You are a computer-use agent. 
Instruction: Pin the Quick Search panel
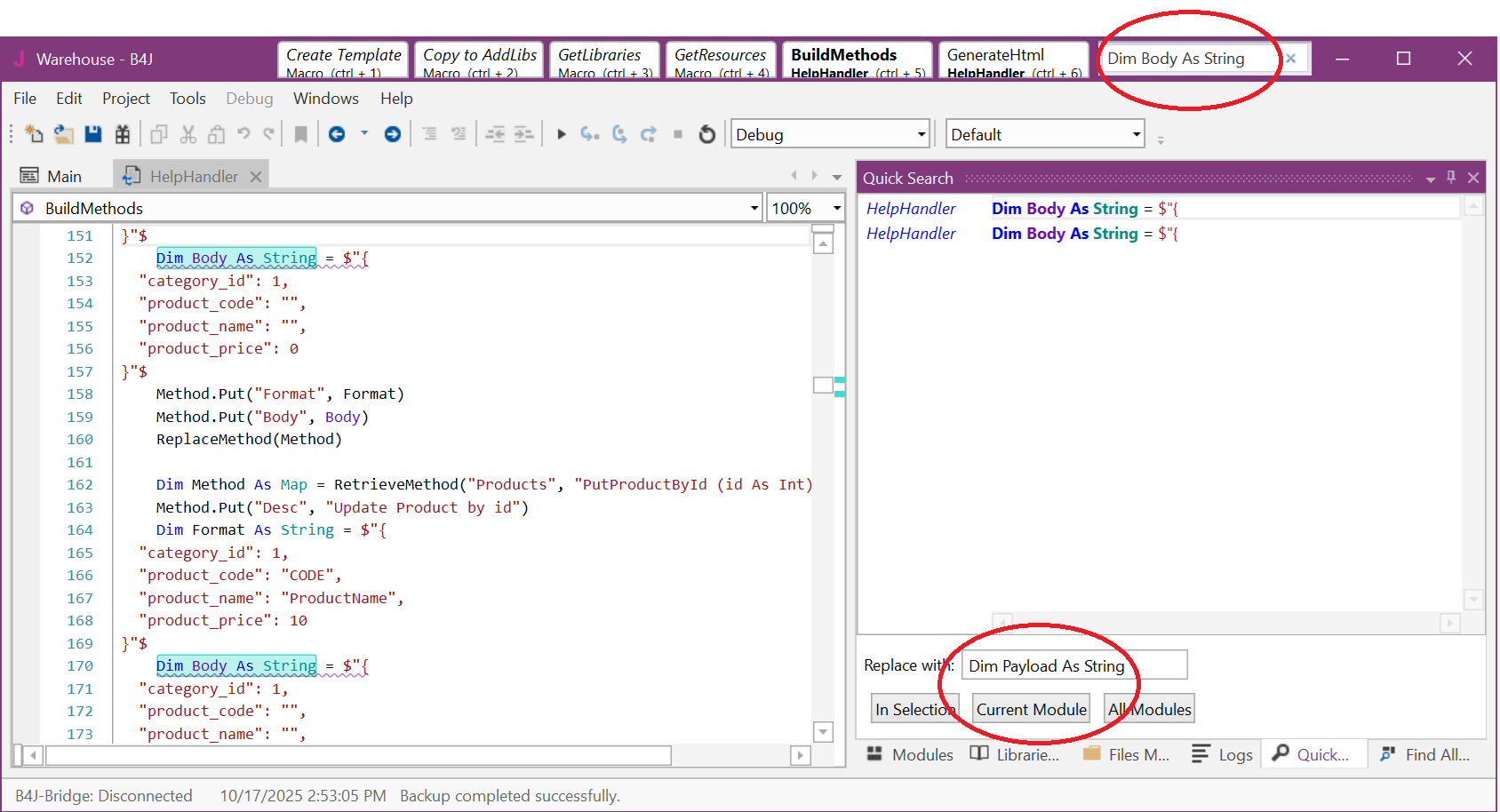pos(1451,178)
